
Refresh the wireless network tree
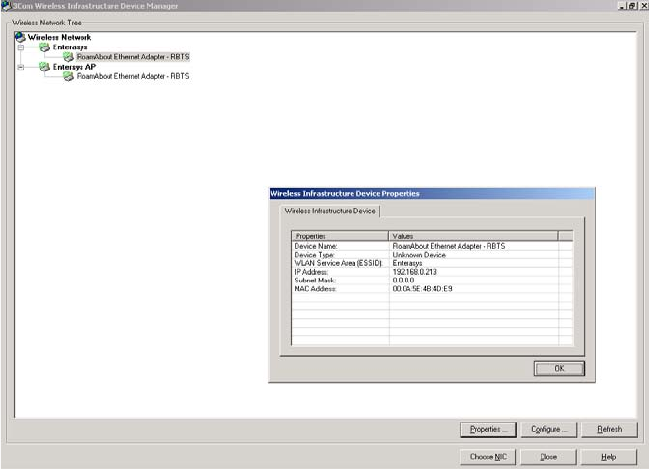(x=609, y=429)
